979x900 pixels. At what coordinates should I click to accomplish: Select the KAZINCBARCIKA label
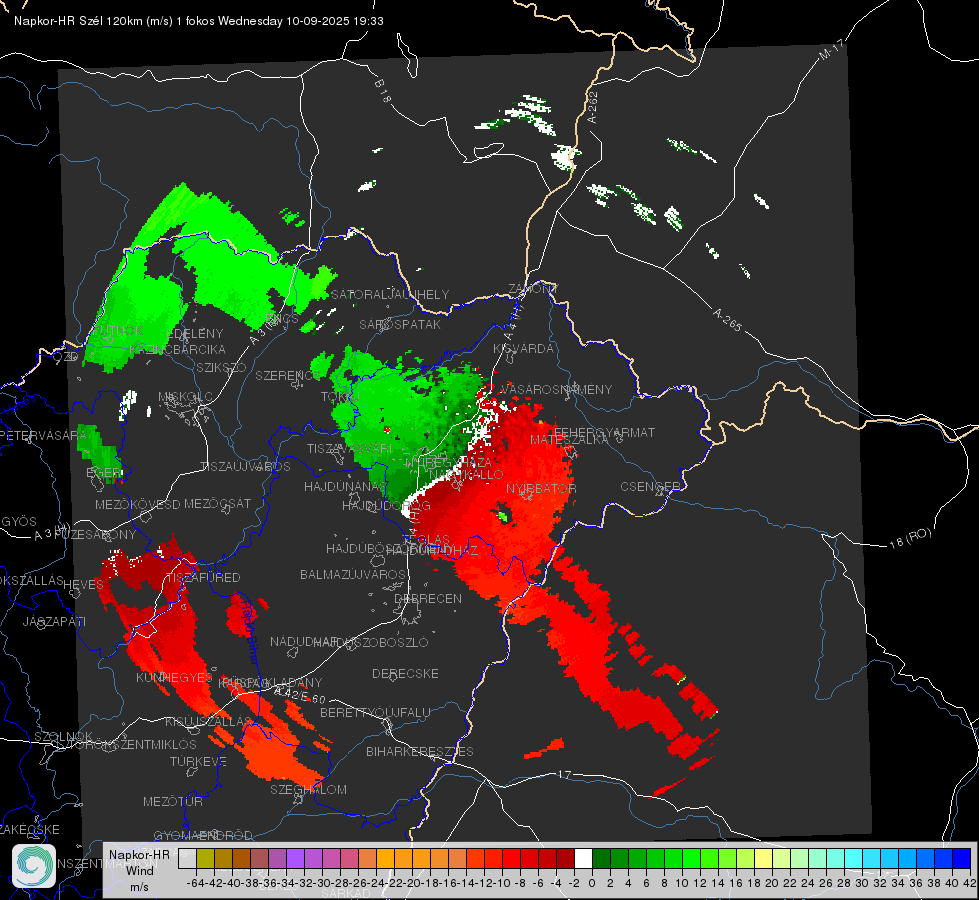coord(177,350)
